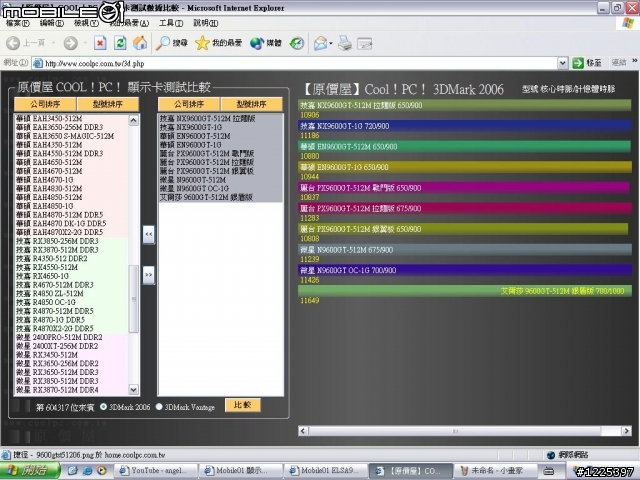Switch to Mobile01 ELSA9 taskbar window

point(325,471)
